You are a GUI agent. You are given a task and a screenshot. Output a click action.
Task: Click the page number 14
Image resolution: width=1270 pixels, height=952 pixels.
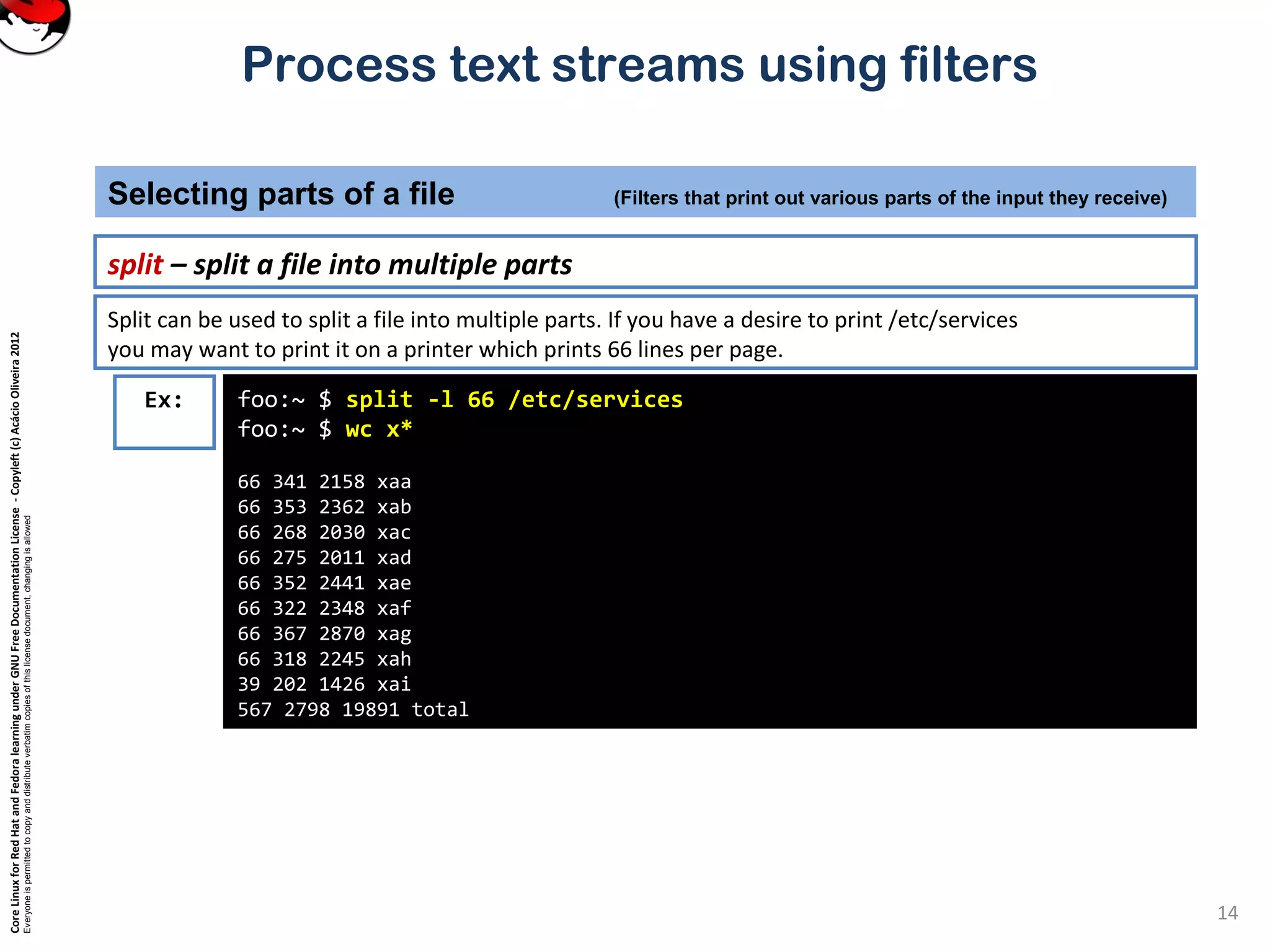point(1227,913)
